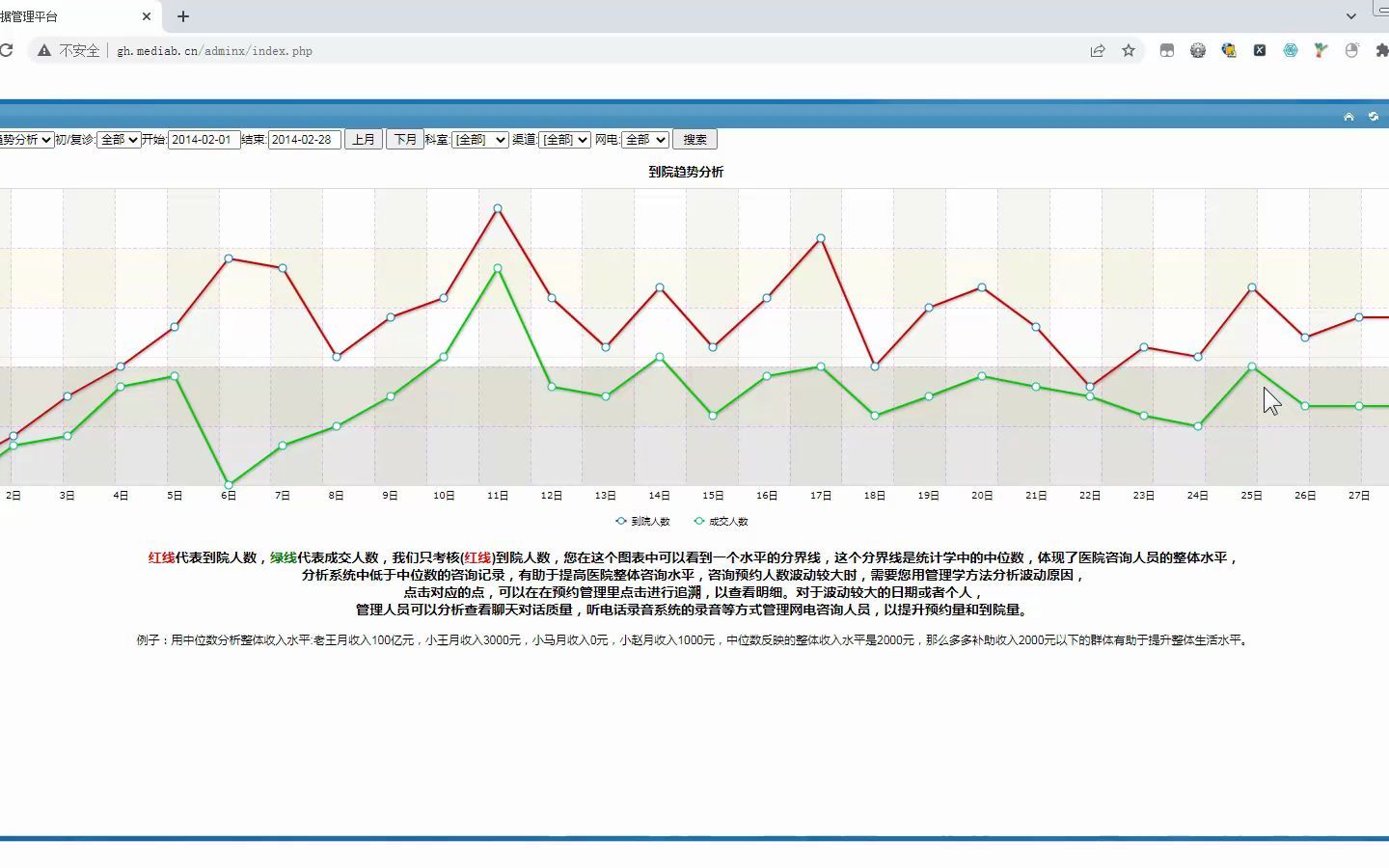Click the red line point at 22日

coord(1090,387)
